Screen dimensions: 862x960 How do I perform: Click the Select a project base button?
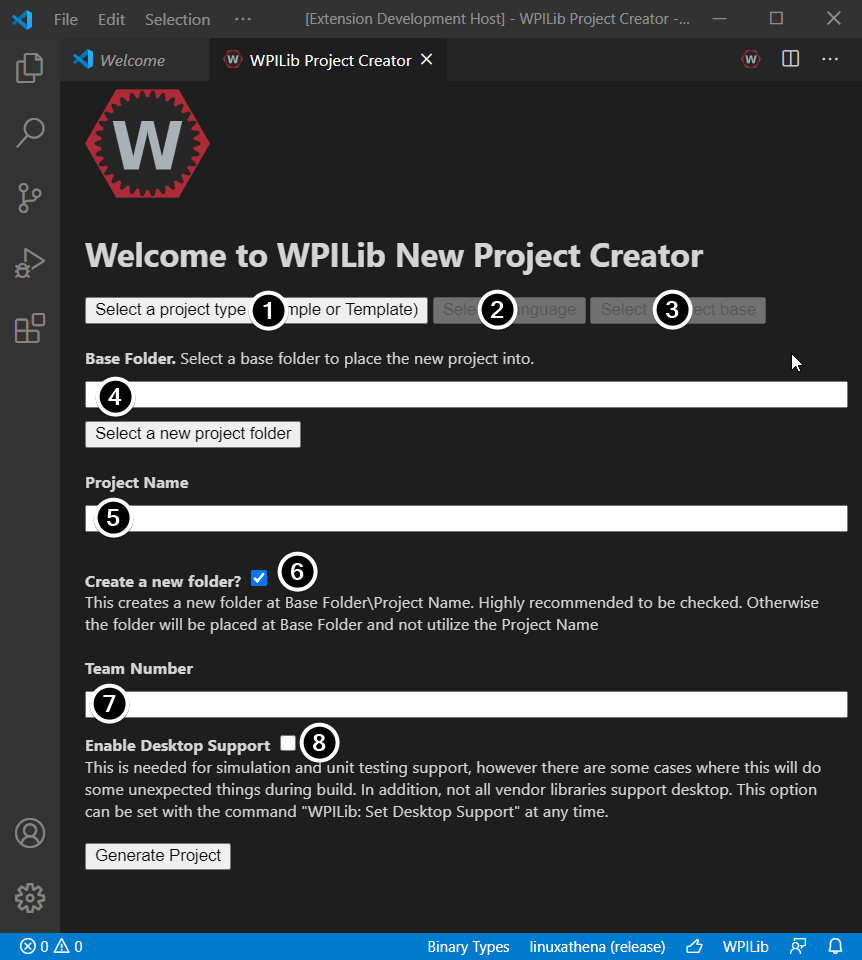pos(678,310)
